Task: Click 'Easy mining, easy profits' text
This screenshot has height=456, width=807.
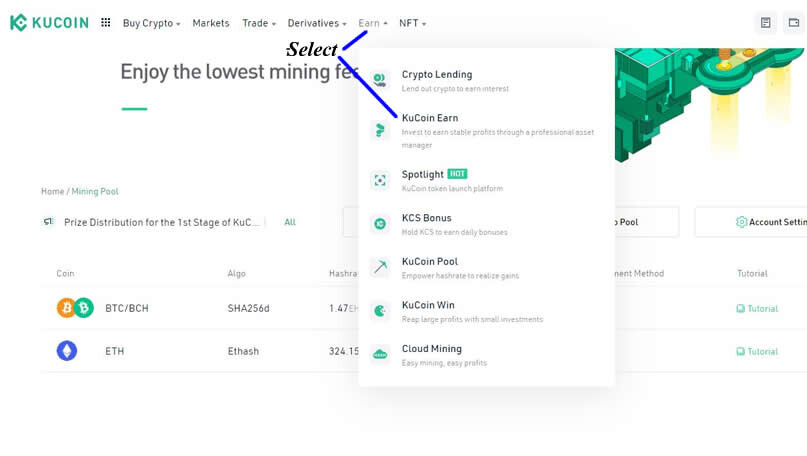Action: [x=444, y=363]
